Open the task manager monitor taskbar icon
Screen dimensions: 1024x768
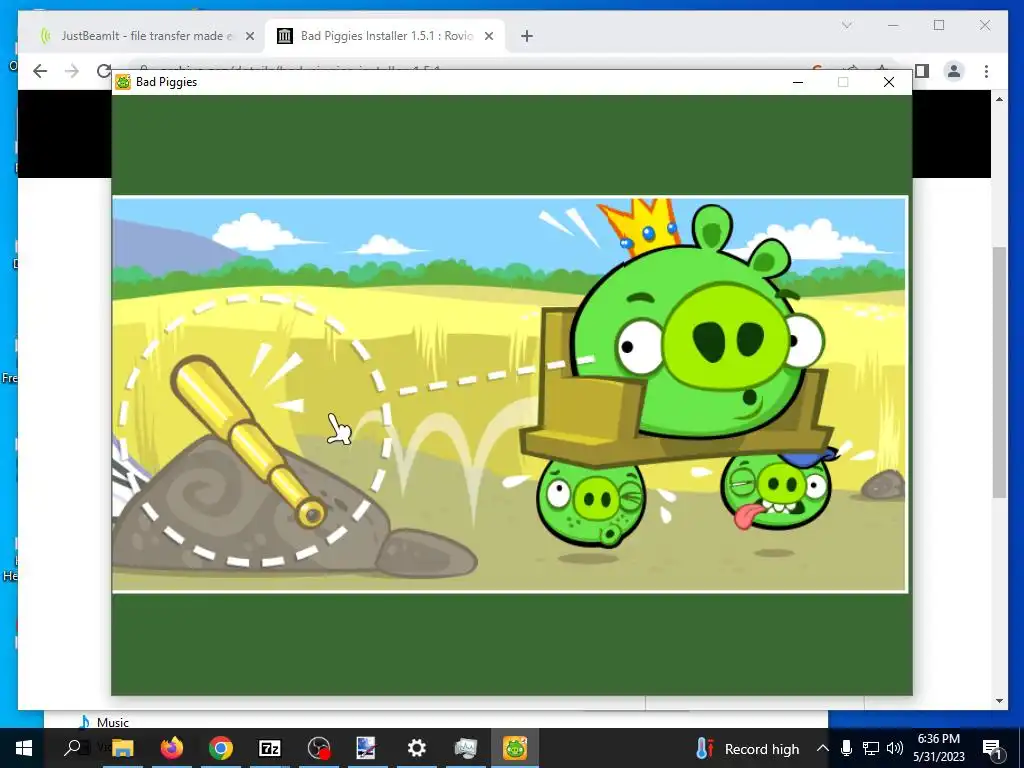[466, 748]
